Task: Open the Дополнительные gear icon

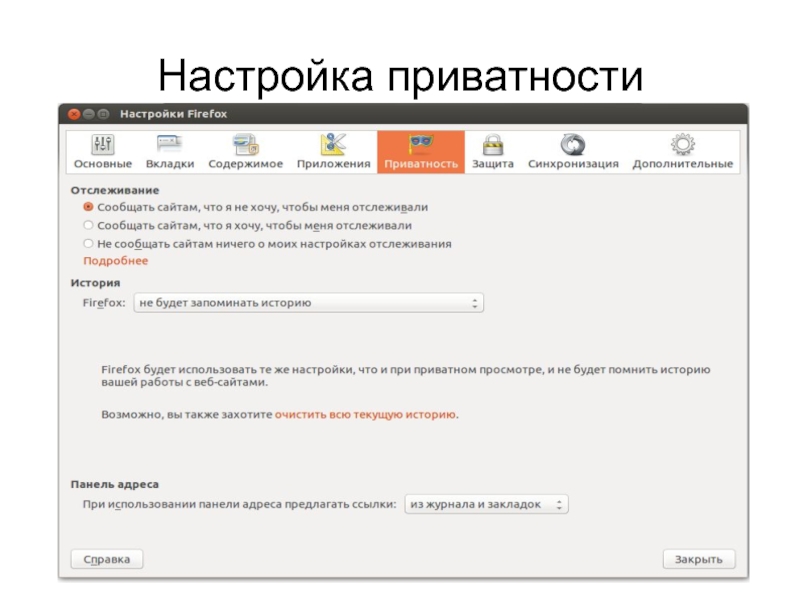Action: pyautogui.click(x=682, y=144)
